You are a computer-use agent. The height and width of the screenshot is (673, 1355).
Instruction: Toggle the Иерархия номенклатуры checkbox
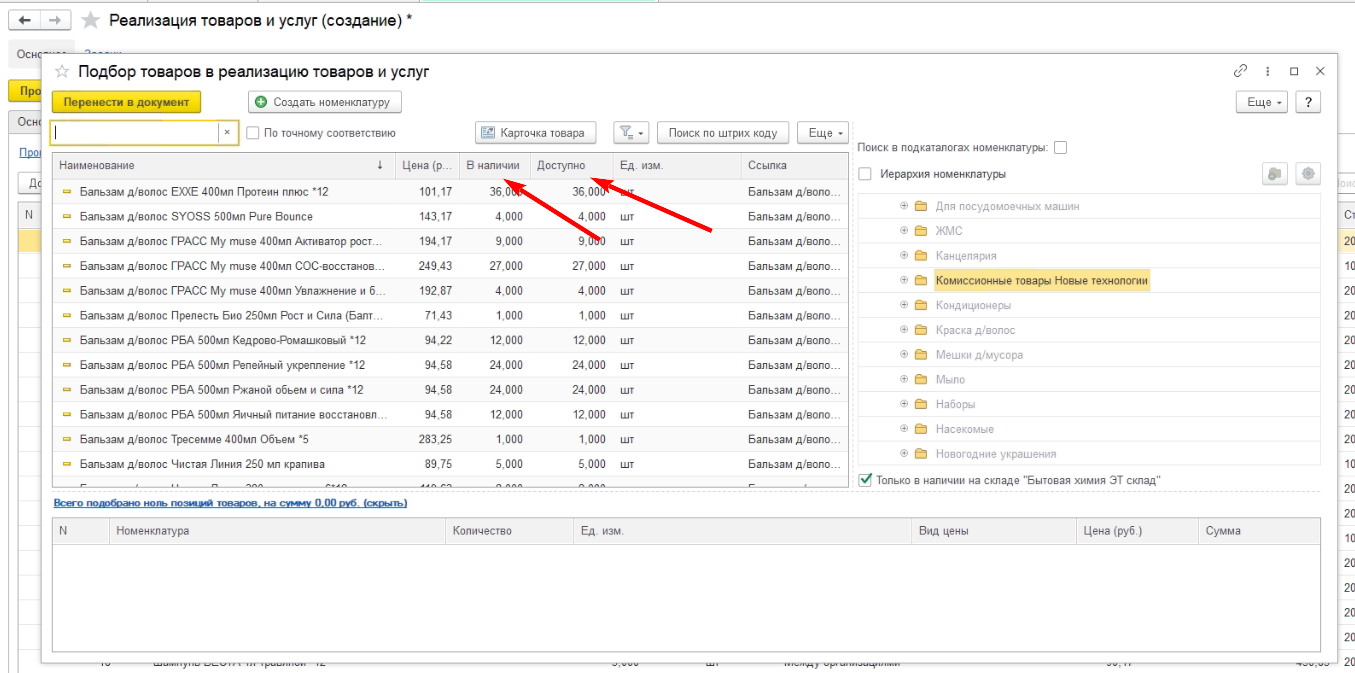click(x=865, y=174)
